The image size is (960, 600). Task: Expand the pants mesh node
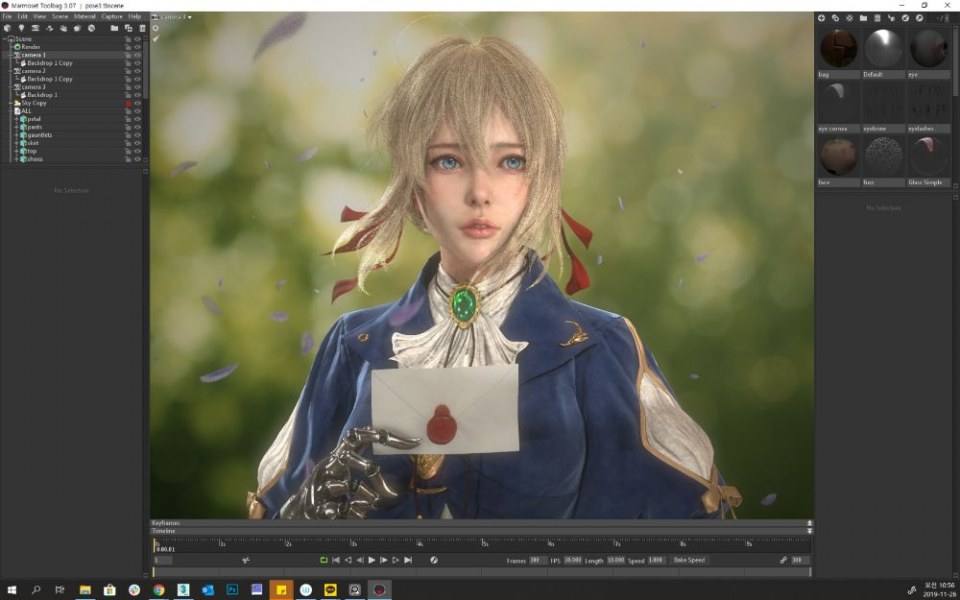click(17, 127)
